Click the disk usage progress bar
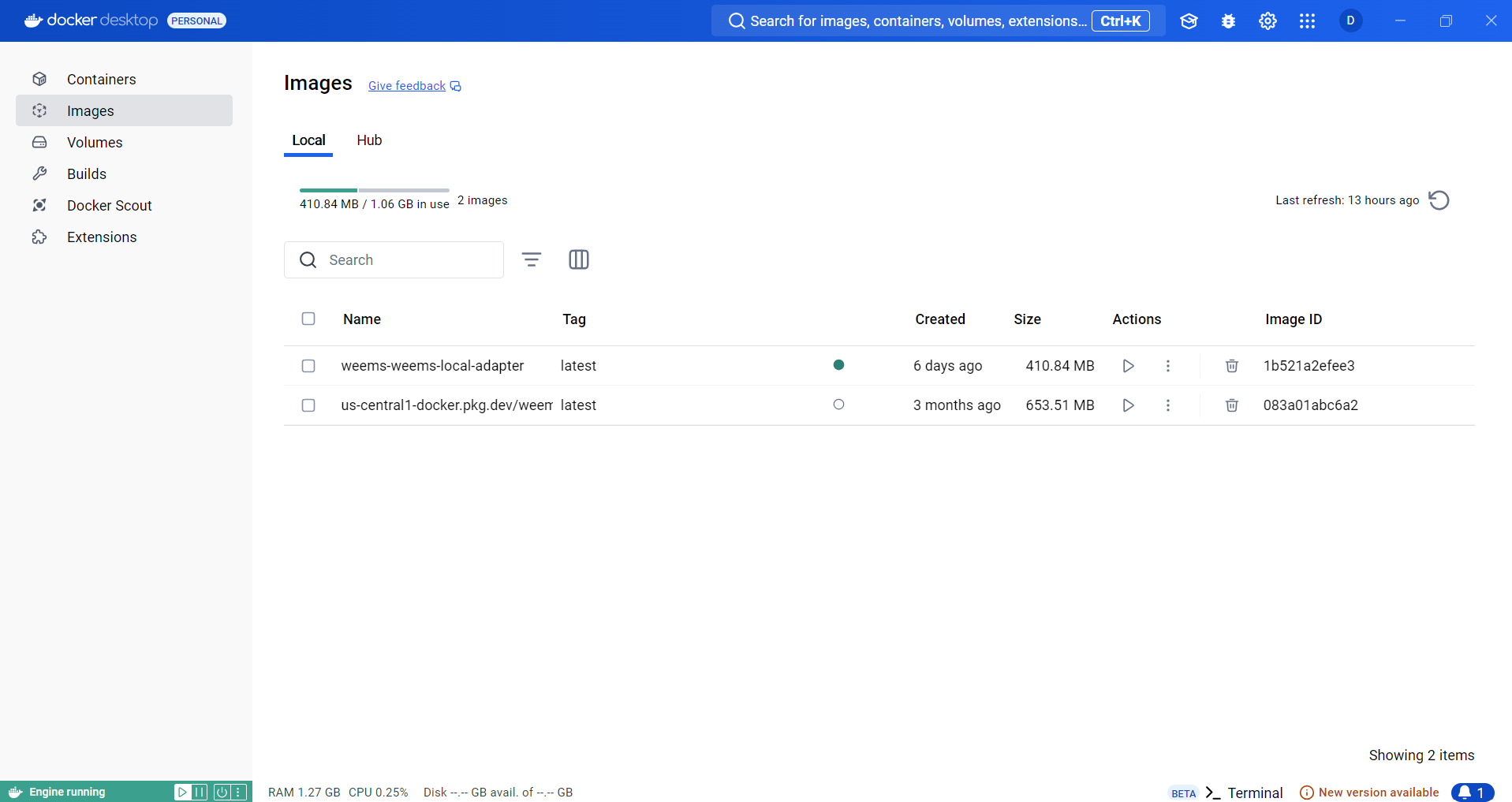1512x802 pixels. click(x=375, y=190)
